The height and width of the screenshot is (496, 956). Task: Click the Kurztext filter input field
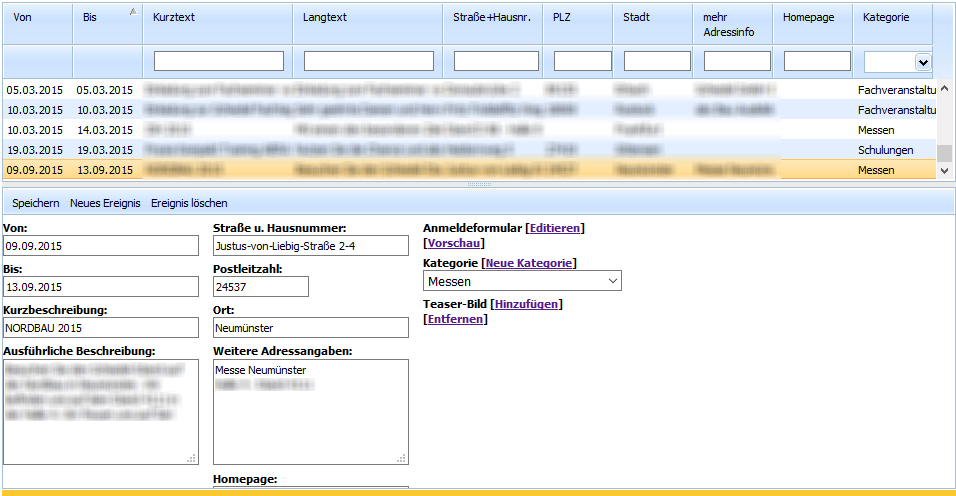tap(219, 62)
